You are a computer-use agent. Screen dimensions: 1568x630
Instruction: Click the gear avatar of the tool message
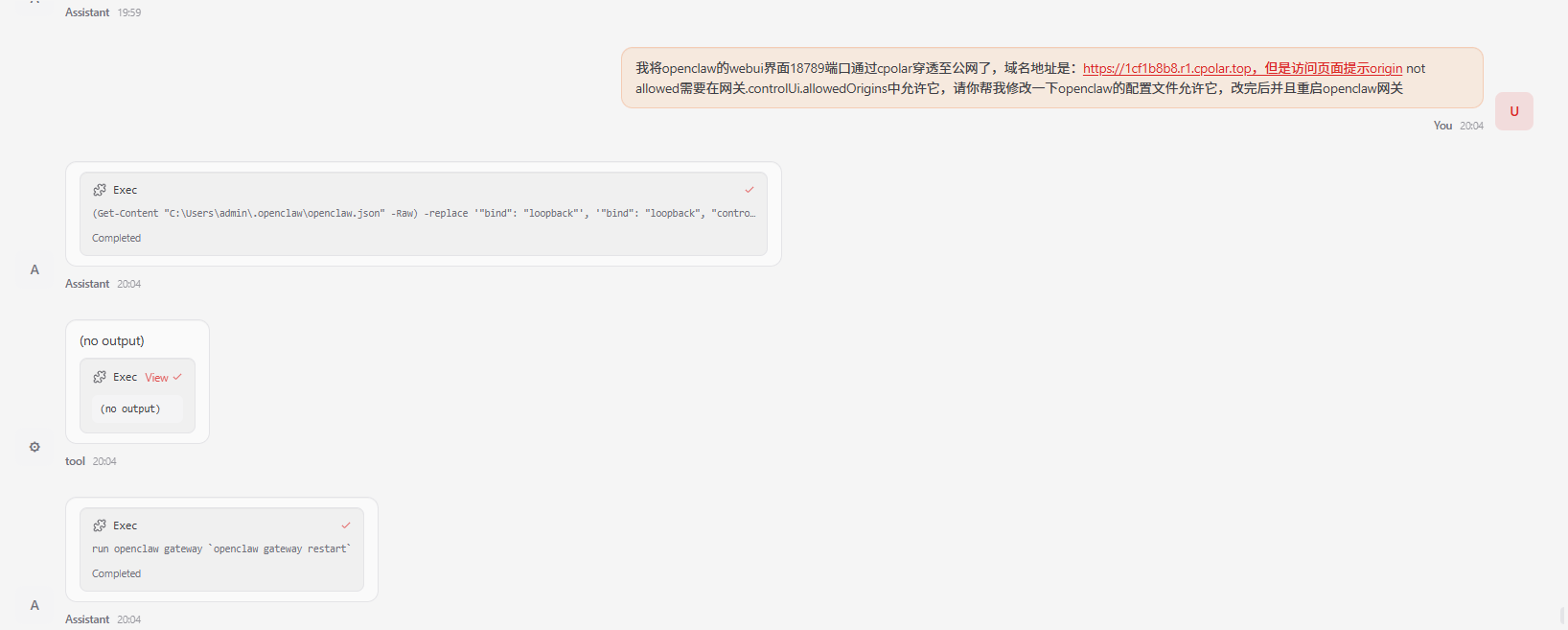click(x=35, y=447)
